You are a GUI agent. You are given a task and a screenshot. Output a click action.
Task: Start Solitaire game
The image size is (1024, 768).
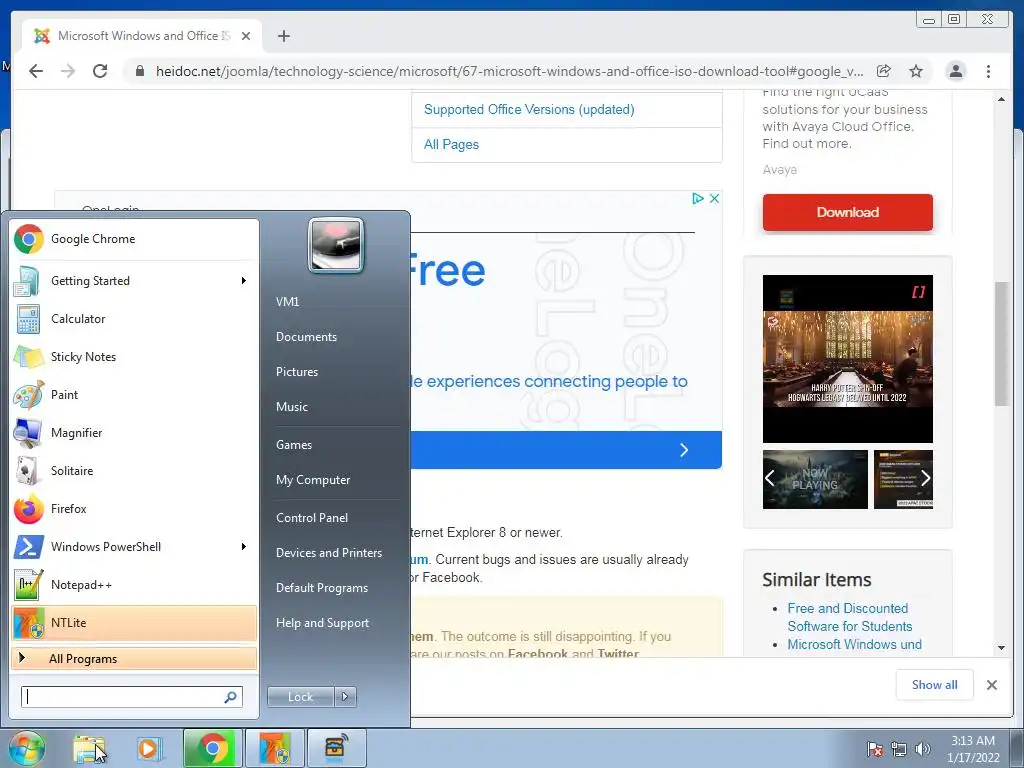[x=134, y=470]
